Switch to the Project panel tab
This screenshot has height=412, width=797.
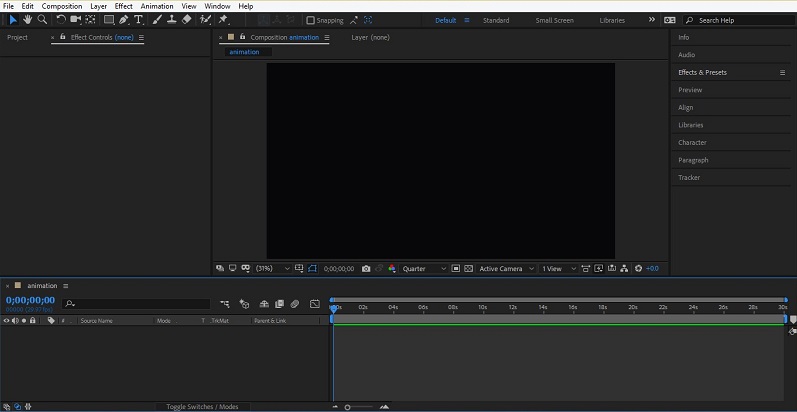click(17, 37)
